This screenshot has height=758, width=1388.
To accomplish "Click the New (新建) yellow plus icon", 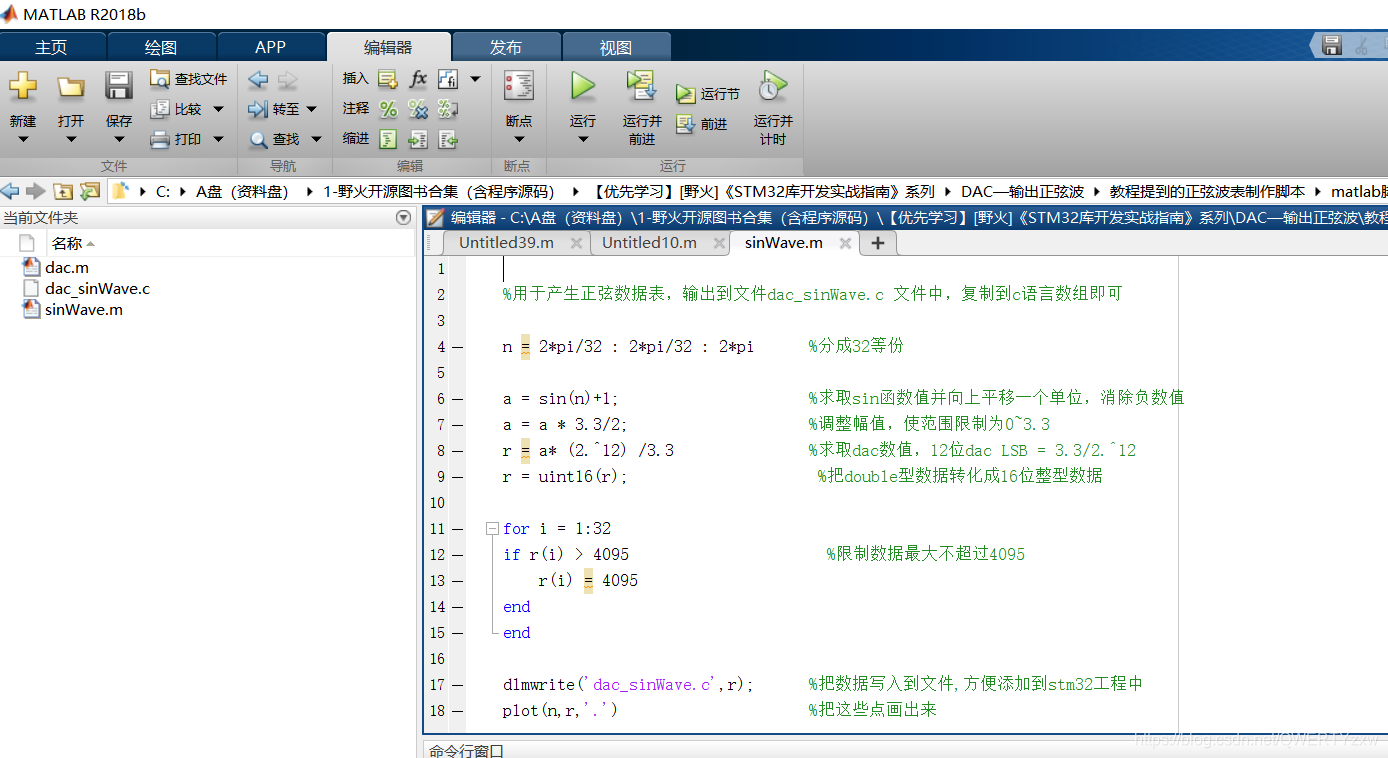I will click(23, 86).
